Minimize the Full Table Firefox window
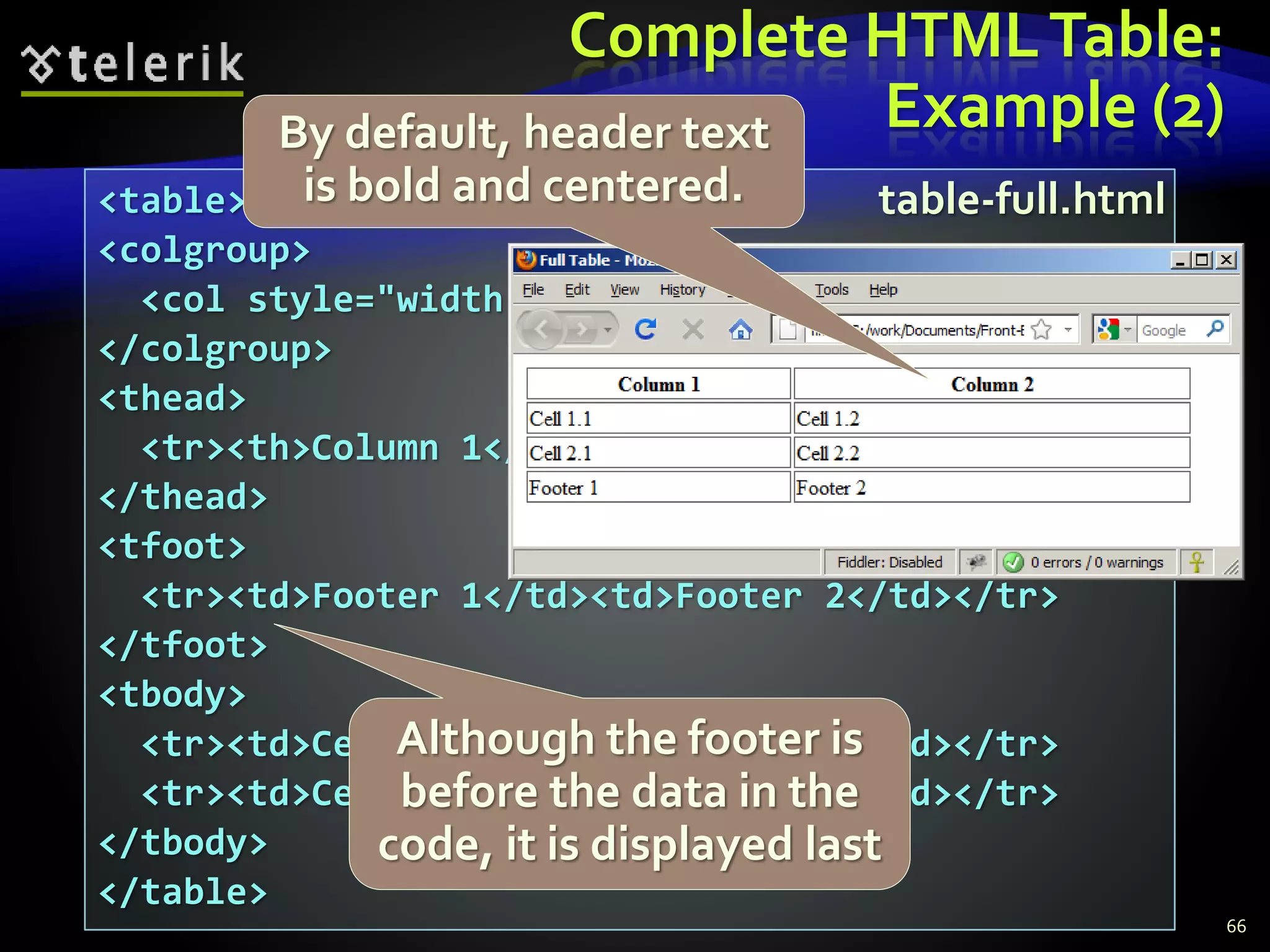 1179,260
